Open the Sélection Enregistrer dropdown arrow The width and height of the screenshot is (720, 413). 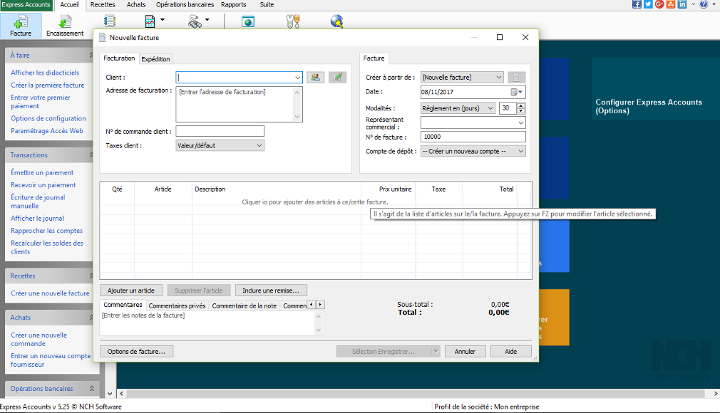click(435, 351)
